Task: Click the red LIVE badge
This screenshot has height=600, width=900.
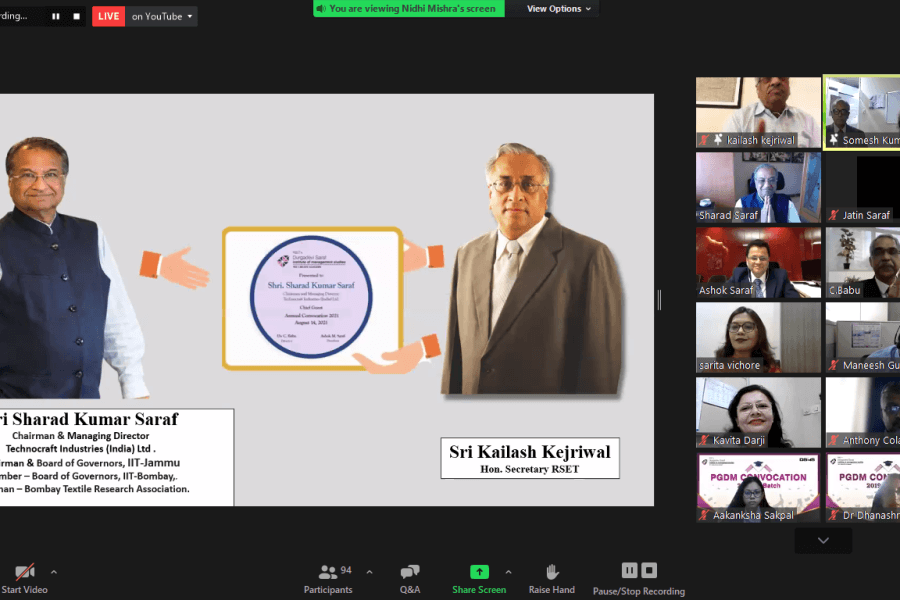Action: point(109,16)
